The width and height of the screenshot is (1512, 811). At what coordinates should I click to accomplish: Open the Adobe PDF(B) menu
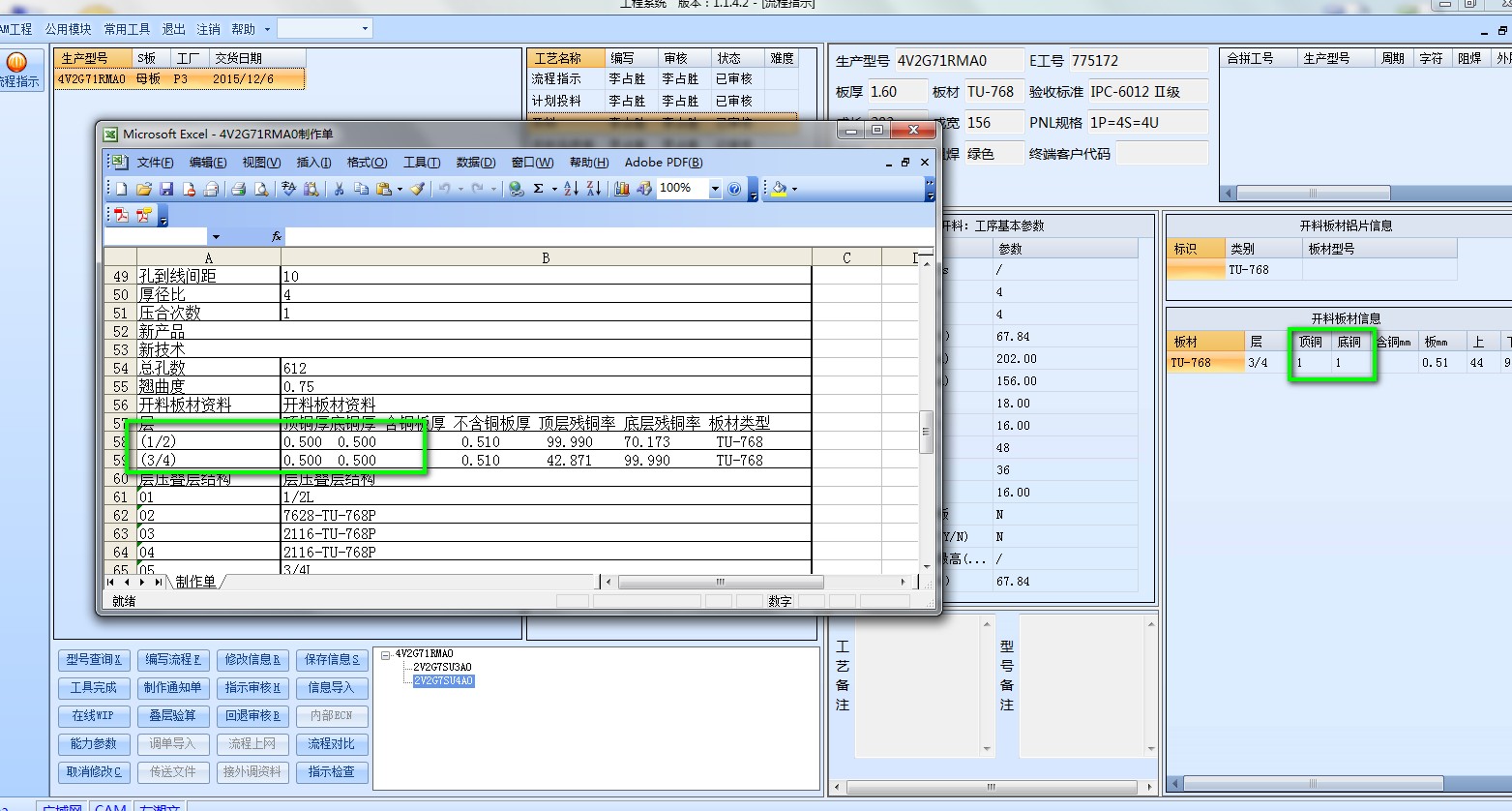(664, 162)
